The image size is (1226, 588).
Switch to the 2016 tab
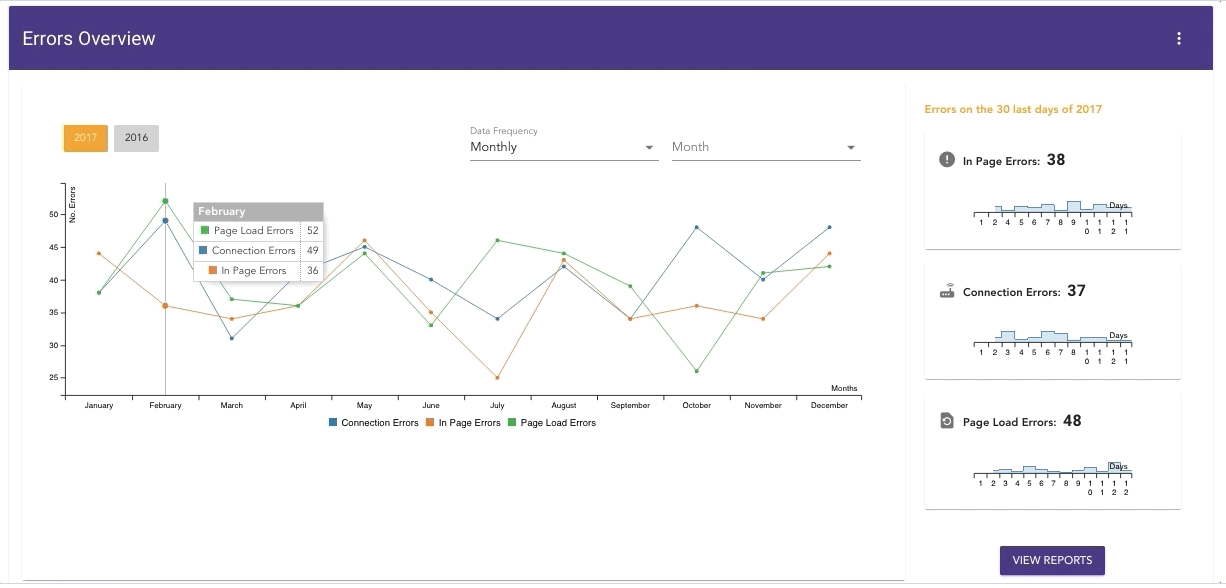click(136, 138)
